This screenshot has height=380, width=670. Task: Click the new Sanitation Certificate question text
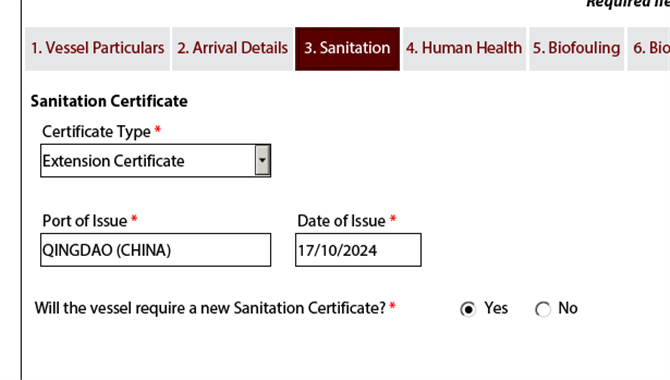pyautogui.click(x=210, y=308)
